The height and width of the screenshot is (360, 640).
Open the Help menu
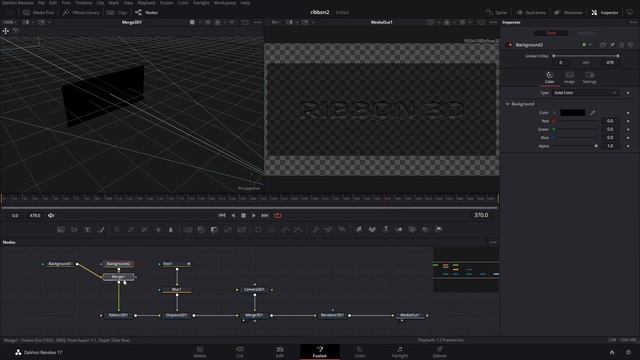tap(245, 3)
